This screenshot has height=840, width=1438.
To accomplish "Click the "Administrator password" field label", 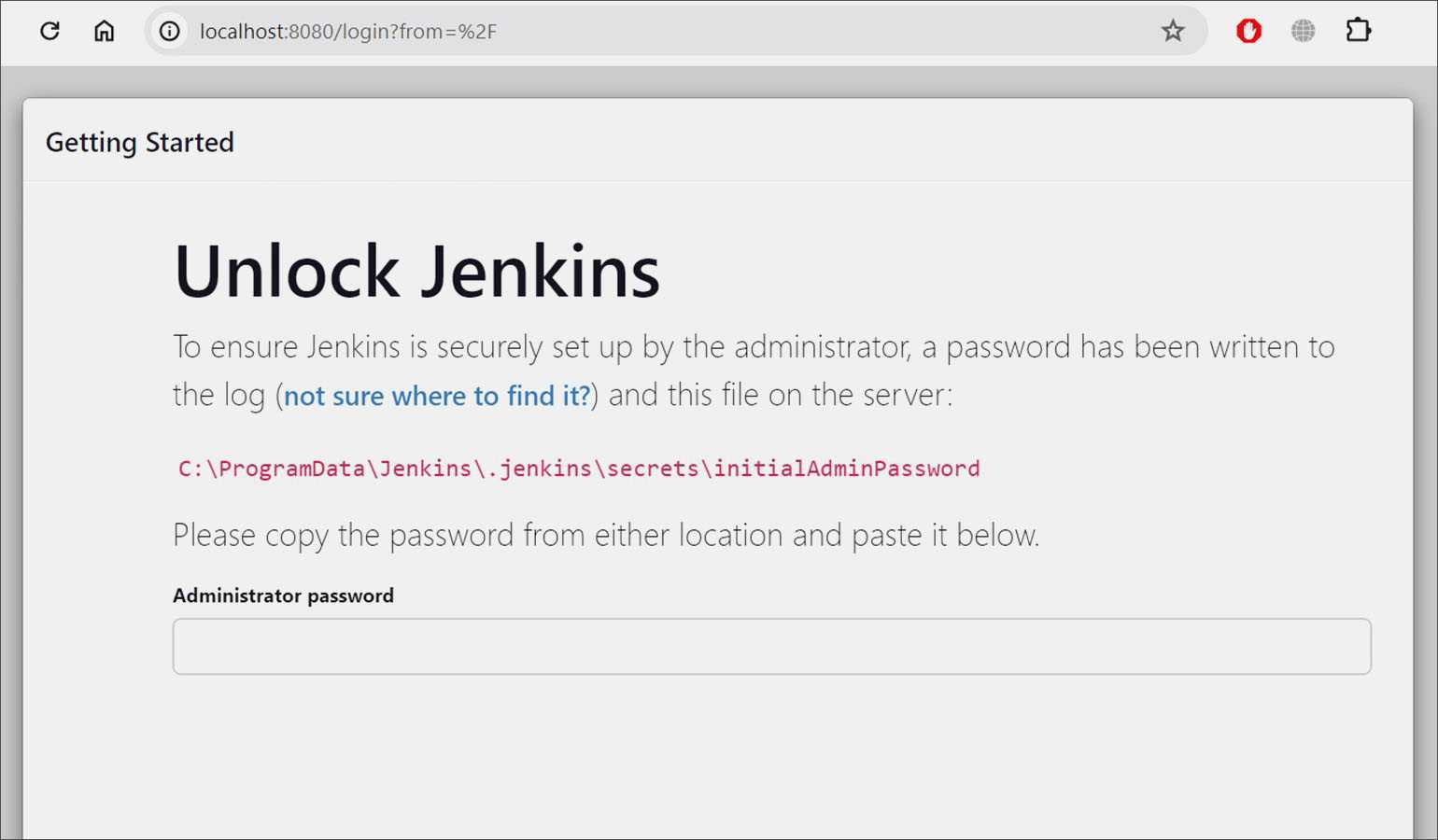I will (283, 595).
